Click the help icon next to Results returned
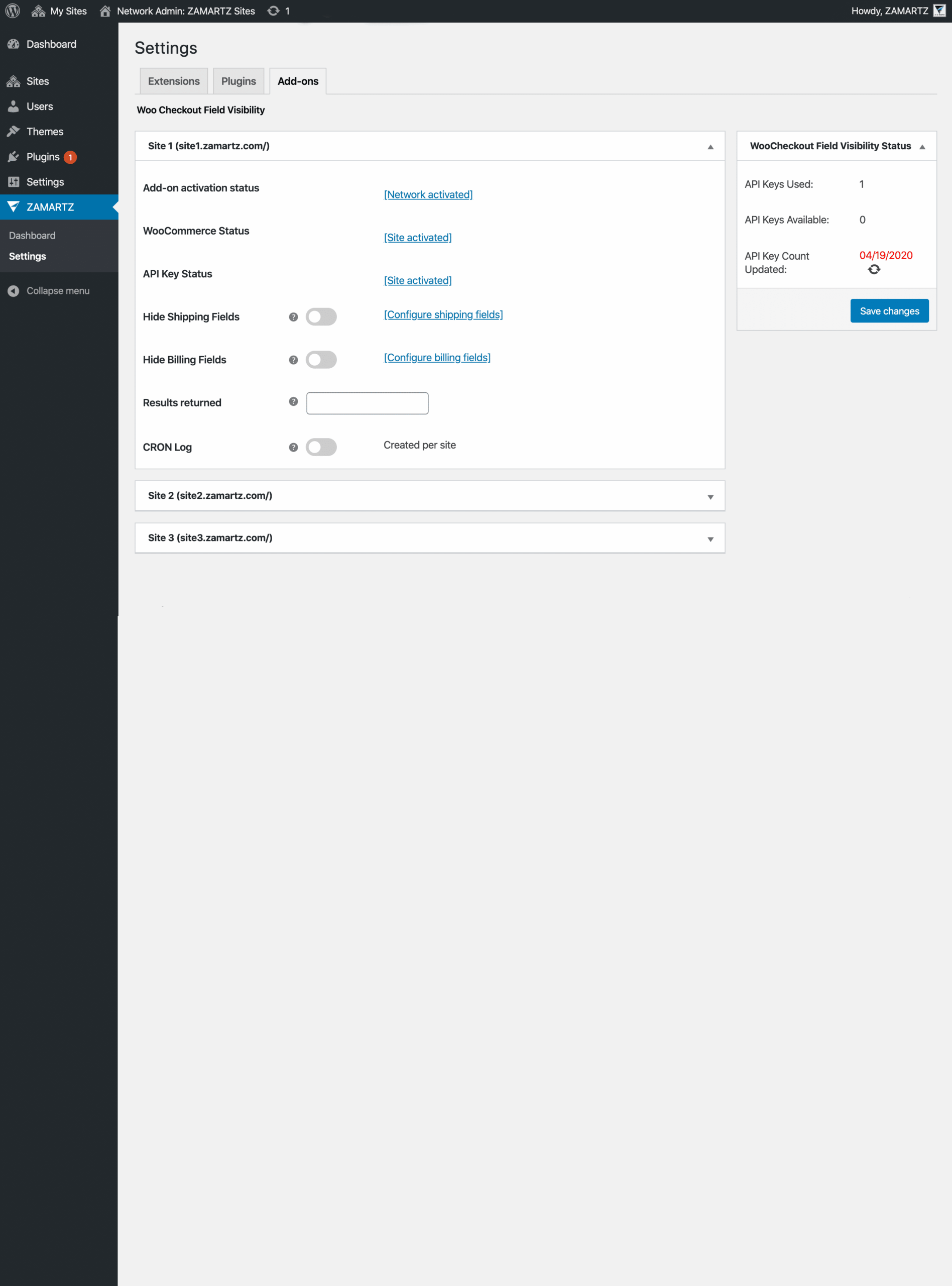Screen dimensions: 952x1286 click(x=293, y=402)
